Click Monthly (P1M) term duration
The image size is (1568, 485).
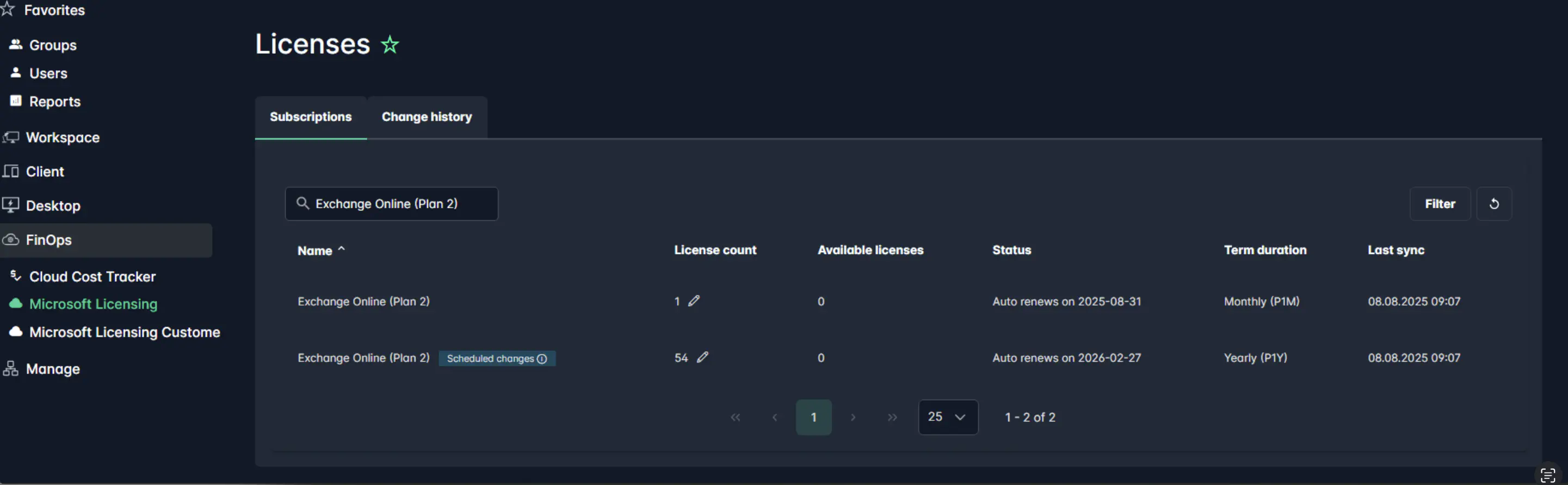tap(1261, 302)
